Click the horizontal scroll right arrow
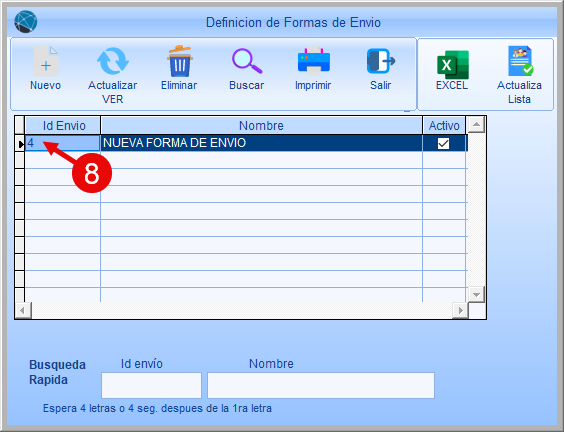Image resolution: width=564 pixels, height=432 pixels. (460, 310)
